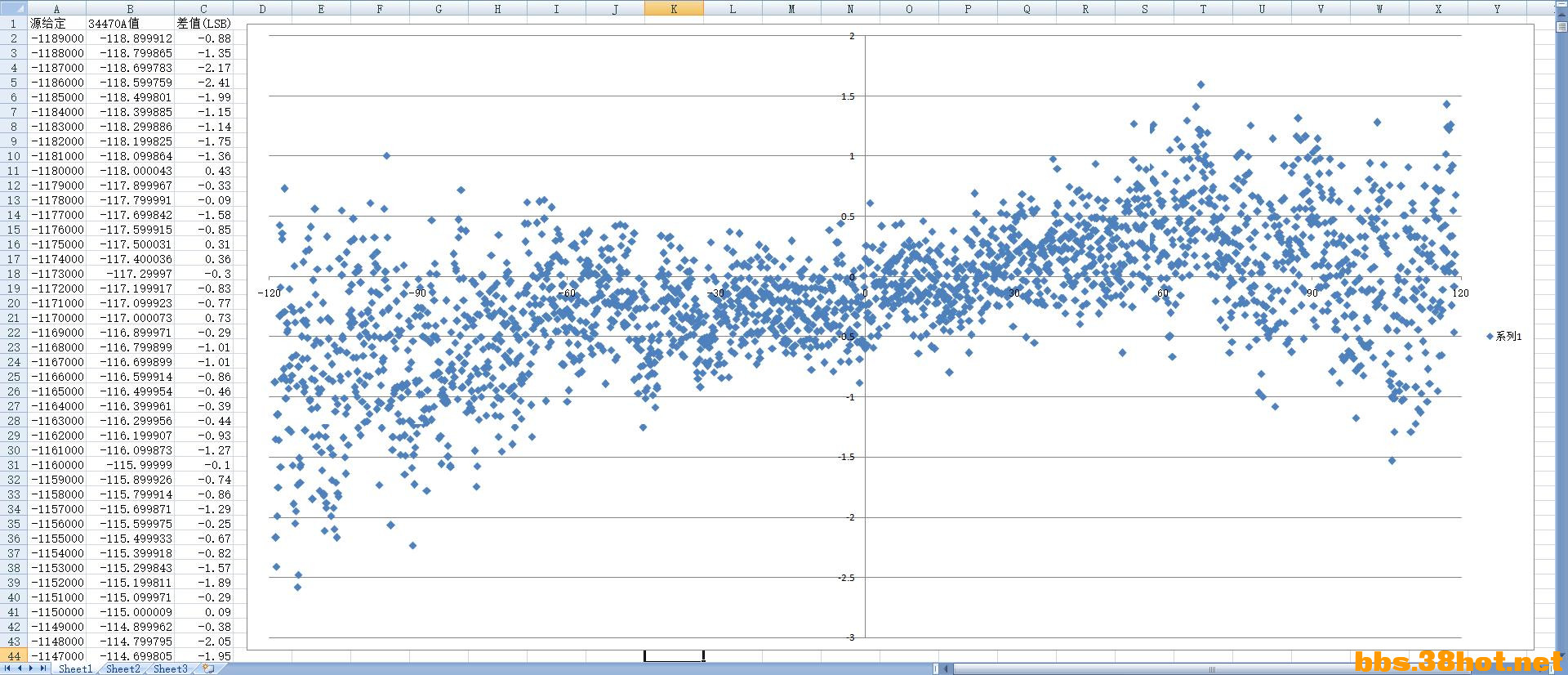Click the cell containing -2.05

203,641
